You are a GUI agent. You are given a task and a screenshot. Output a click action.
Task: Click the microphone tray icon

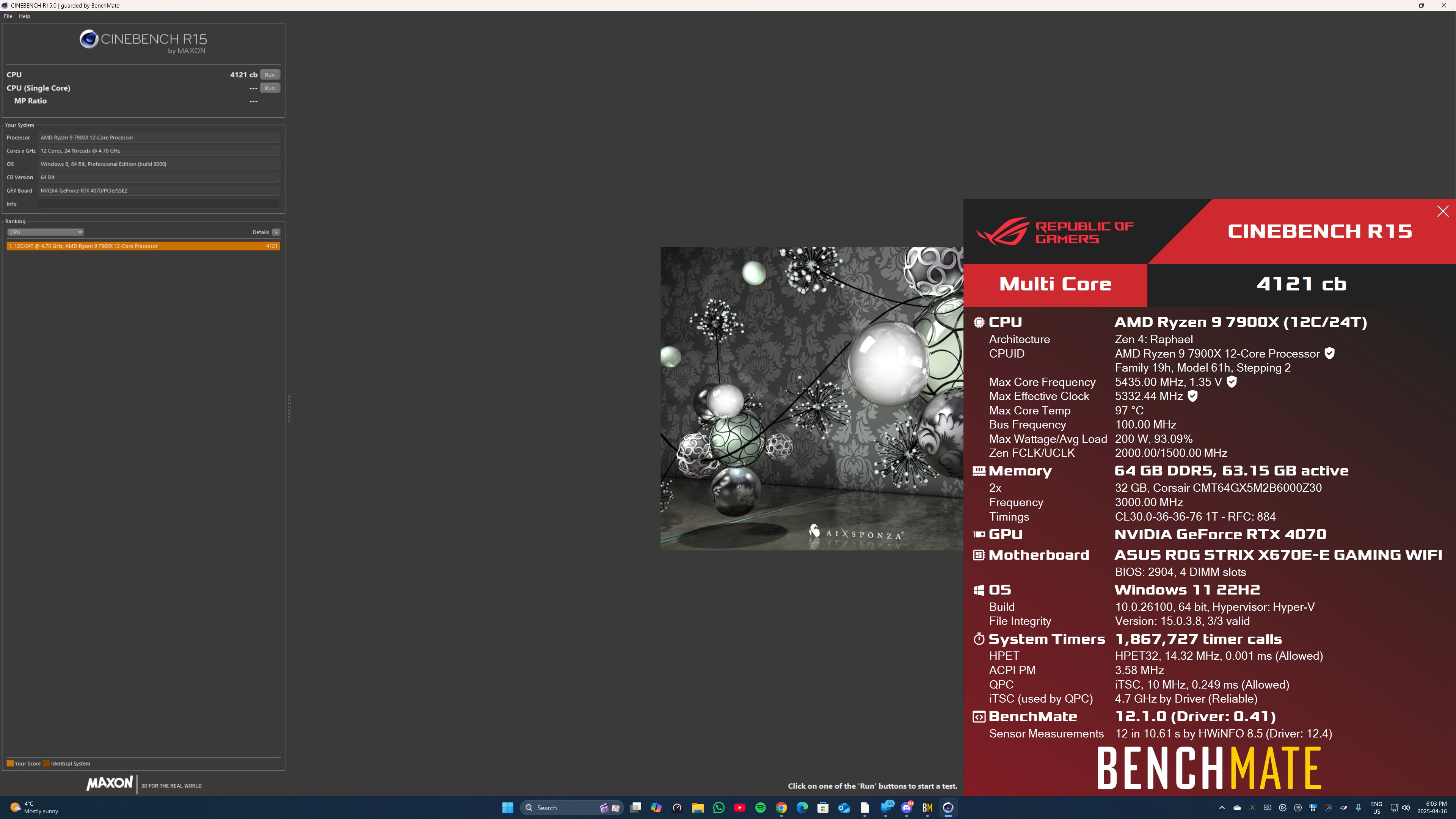click(x=1358, y=808)
